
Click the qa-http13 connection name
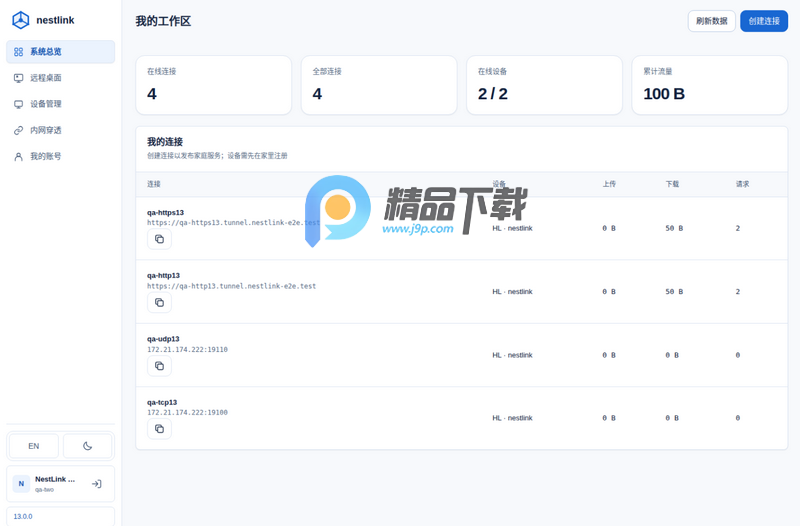[163, 275]
